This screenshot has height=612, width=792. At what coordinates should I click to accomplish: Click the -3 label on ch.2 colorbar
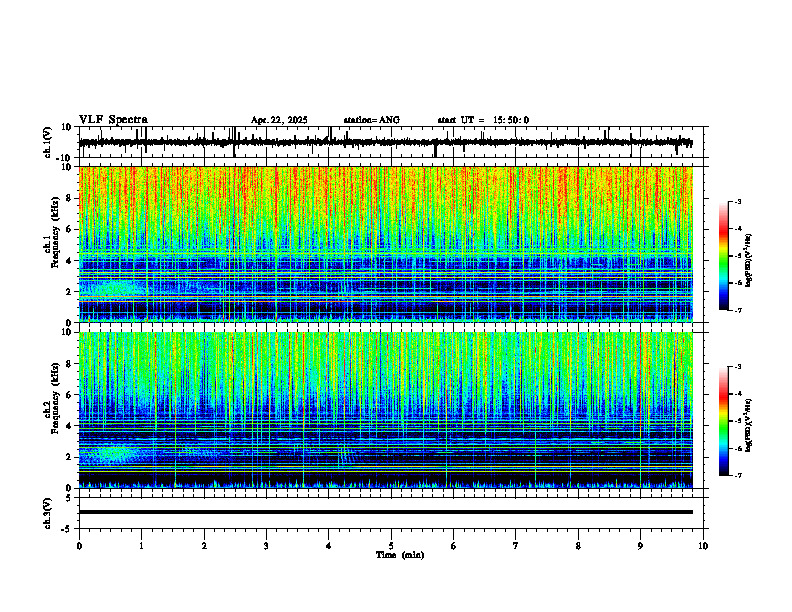(738, 367)
